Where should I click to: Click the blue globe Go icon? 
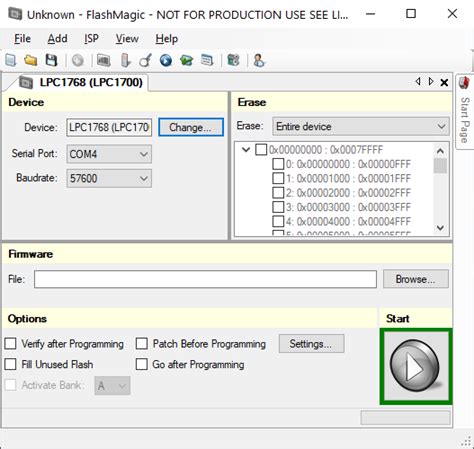[x=166, y=61]
